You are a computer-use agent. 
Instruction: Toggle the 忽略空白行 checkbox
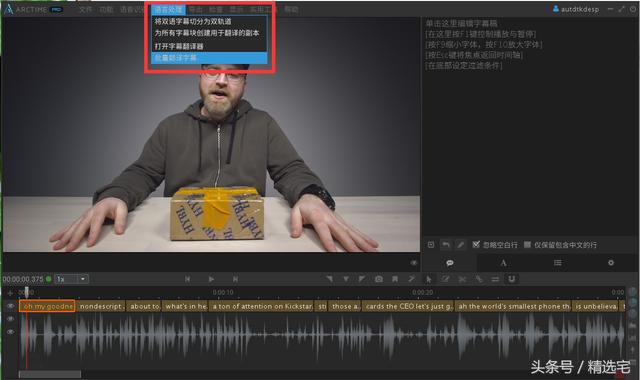tap(476, 244)
